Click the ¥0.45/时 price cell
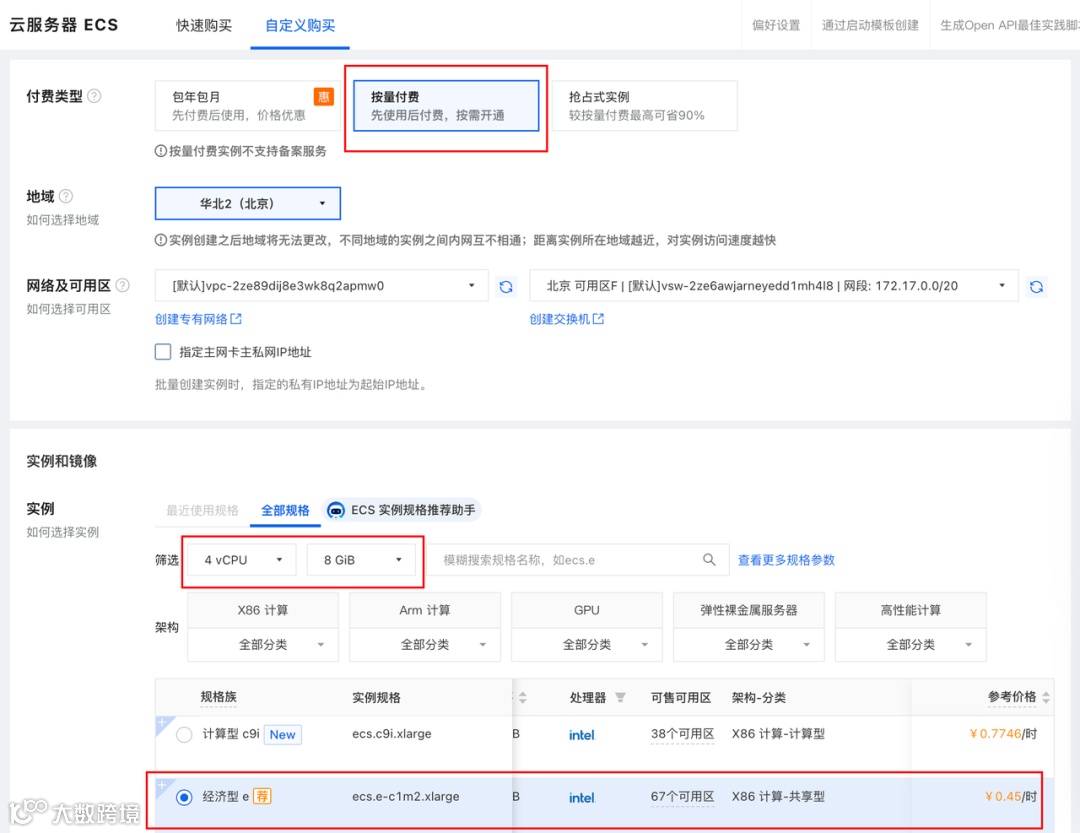Screen dimensions: 1080x833 1011,796
